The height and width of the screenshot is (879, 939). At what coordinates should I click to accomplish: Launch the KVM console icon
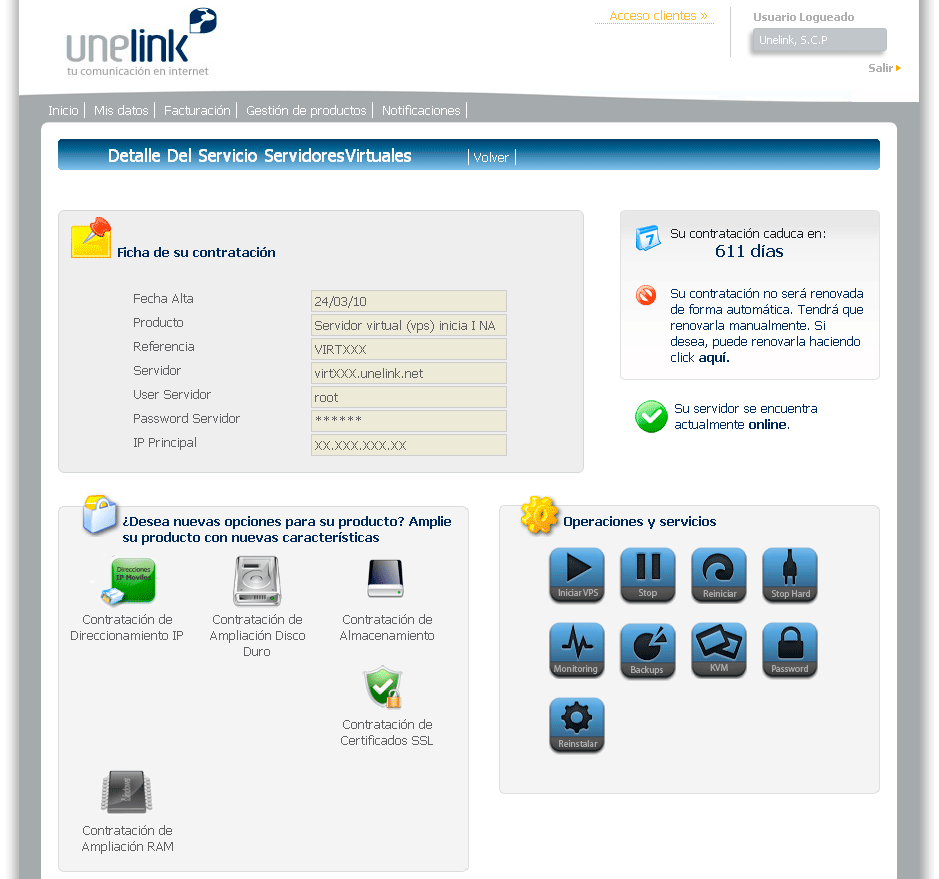(719, 650)
